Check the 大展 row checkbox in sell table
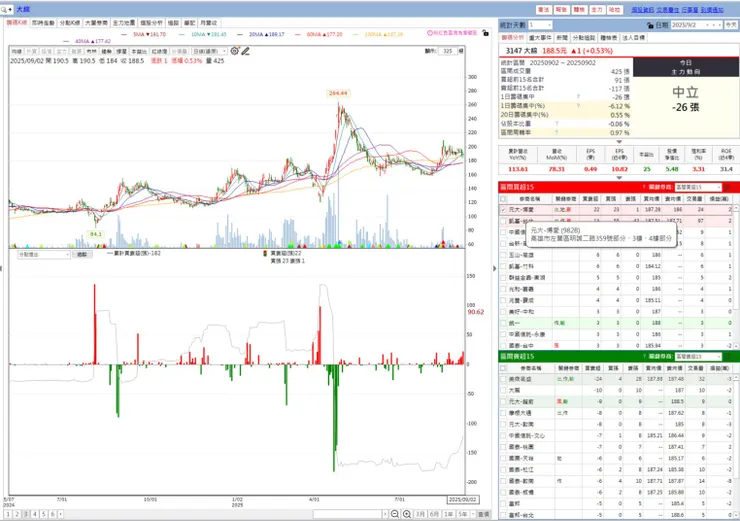 pos(503,390)
